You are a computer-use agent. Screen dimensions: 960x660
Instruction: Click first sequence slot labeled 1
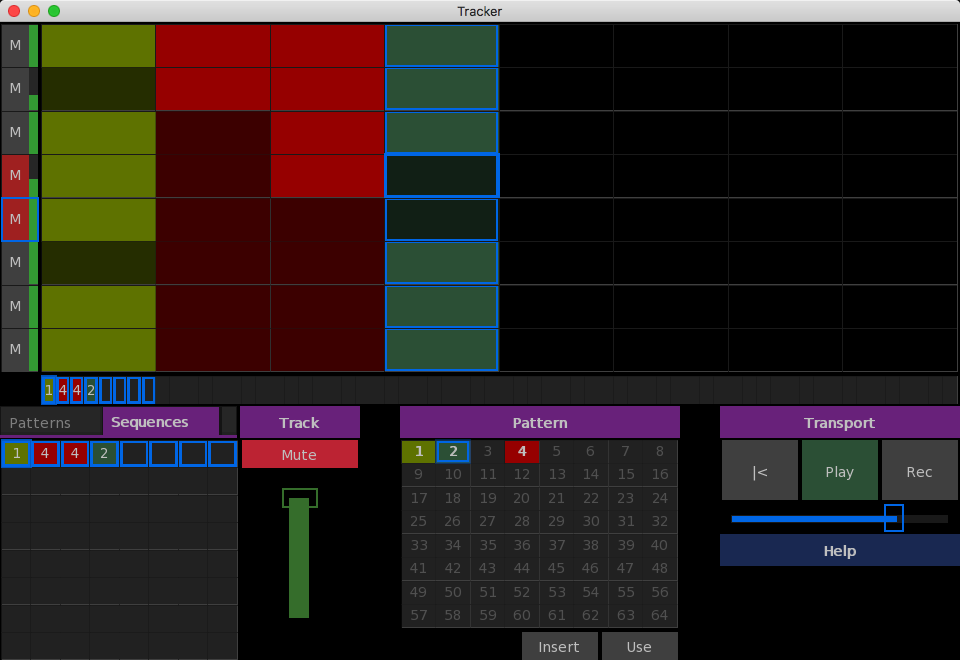(x=16, y=454)
